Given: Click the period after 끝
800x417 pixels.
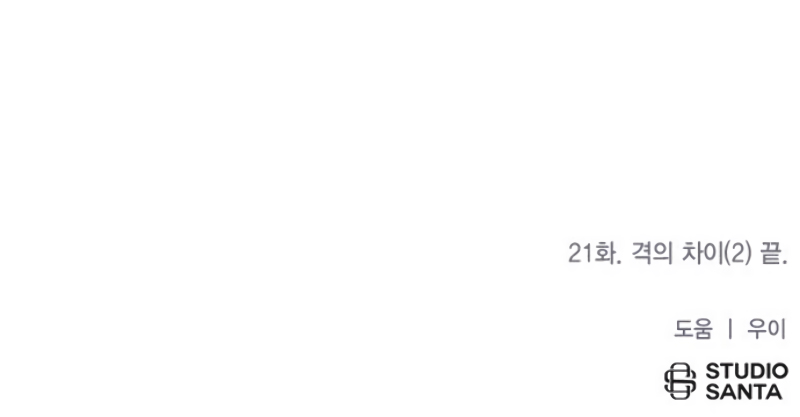Looking at the screenshot, I should (785, 262).
